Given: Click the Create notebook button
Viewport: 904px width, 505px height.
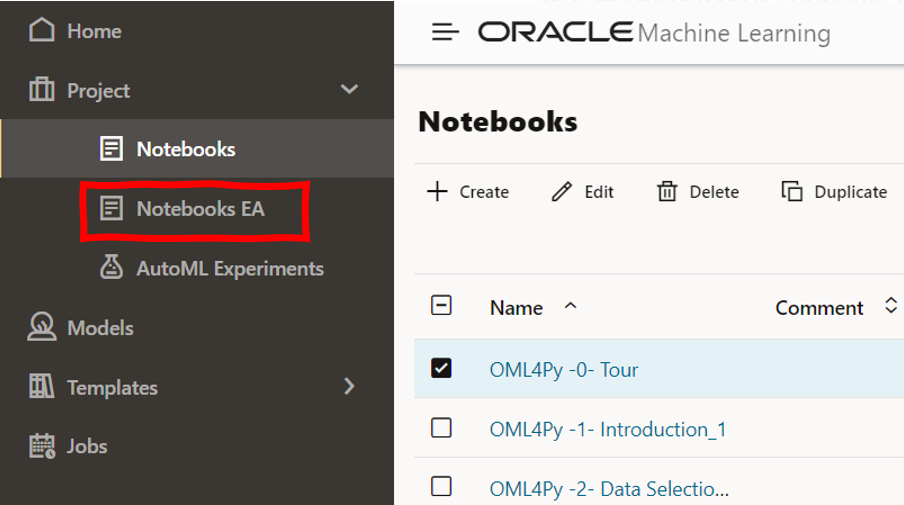Looking at the screenshot, I should pos(468,192).
